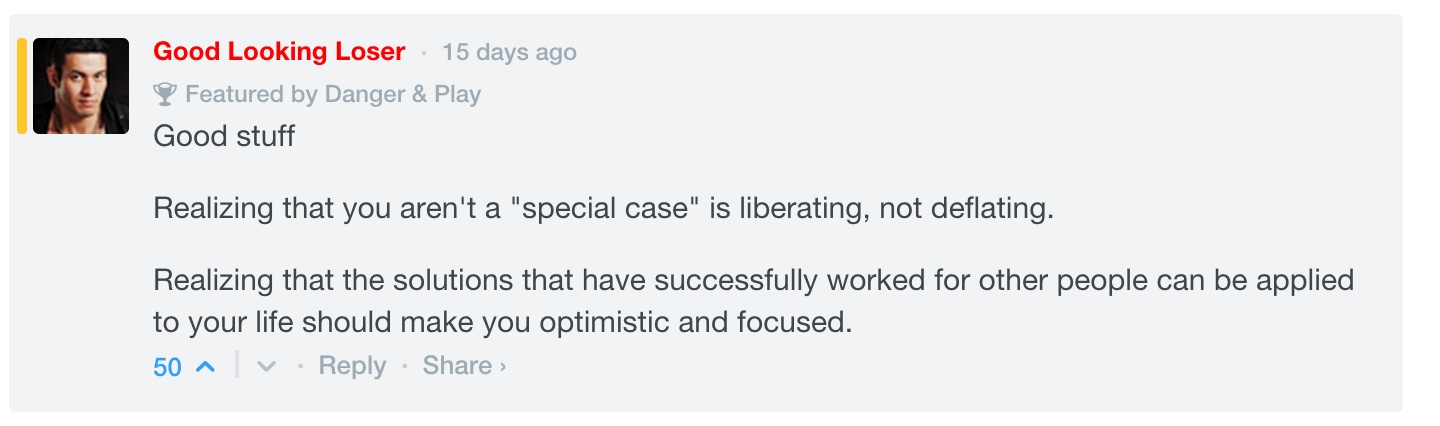The image size is (1440, 426).
Task: Click the dot separator before '15 days ago'
Action: click(424, 53)
